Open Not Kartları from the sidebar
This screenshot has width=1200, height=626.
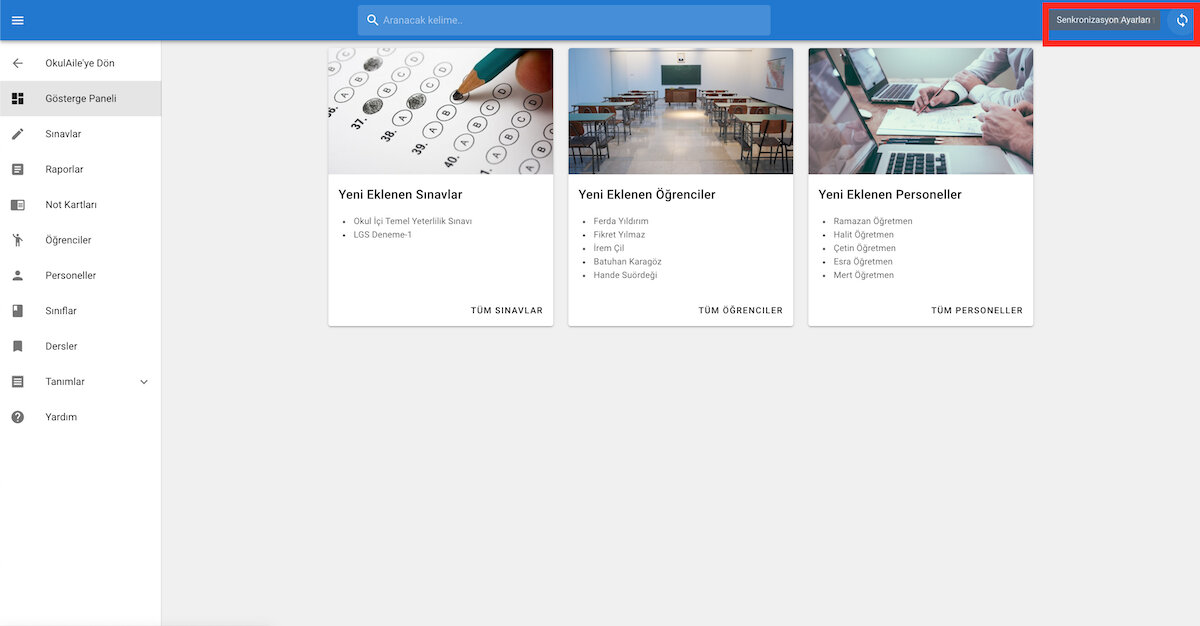pyautogui.click(x=80, y=205)
